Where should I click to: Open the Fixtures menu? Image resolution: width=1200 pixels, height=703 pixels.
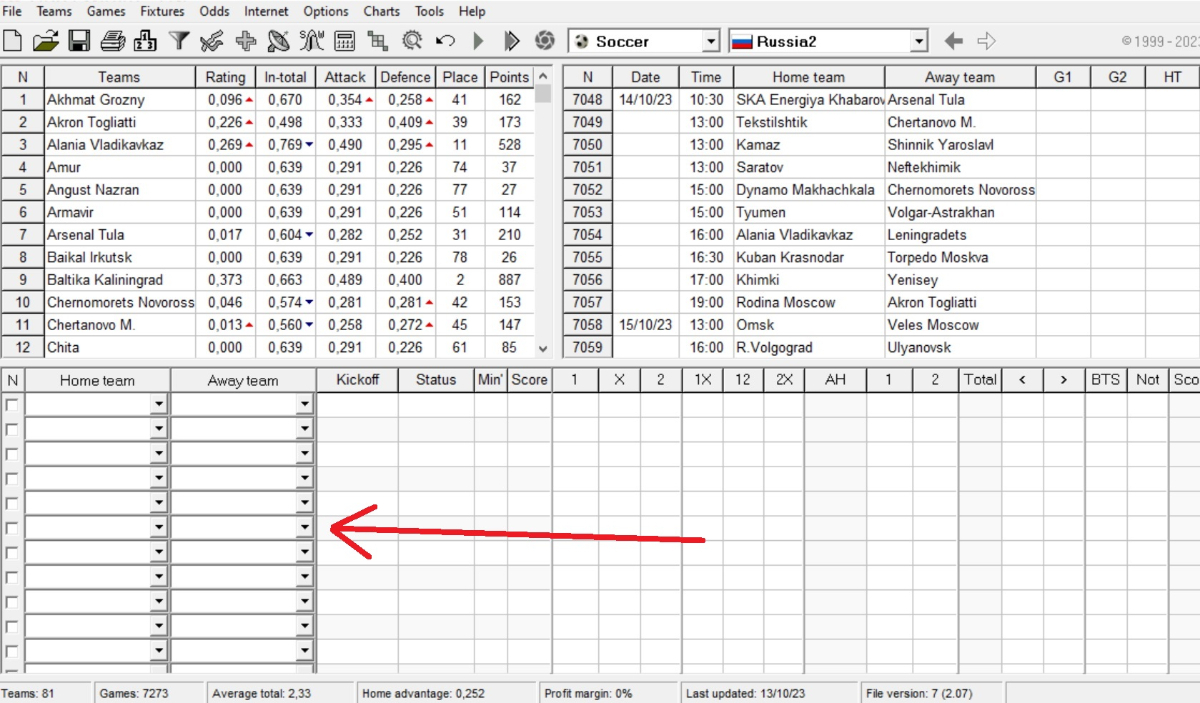162,11
